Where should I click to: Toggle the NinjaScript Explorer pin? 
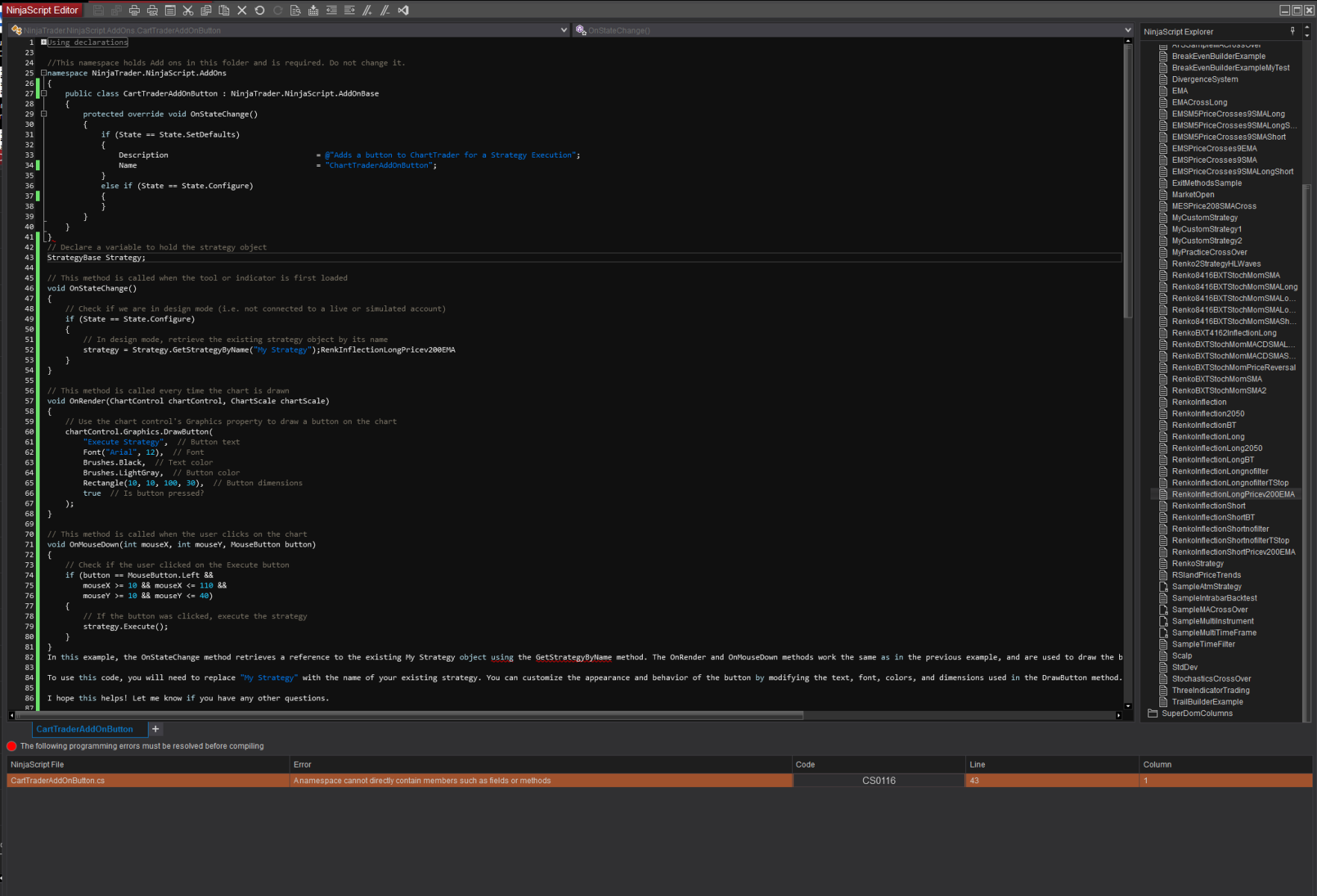point(1293,31)
